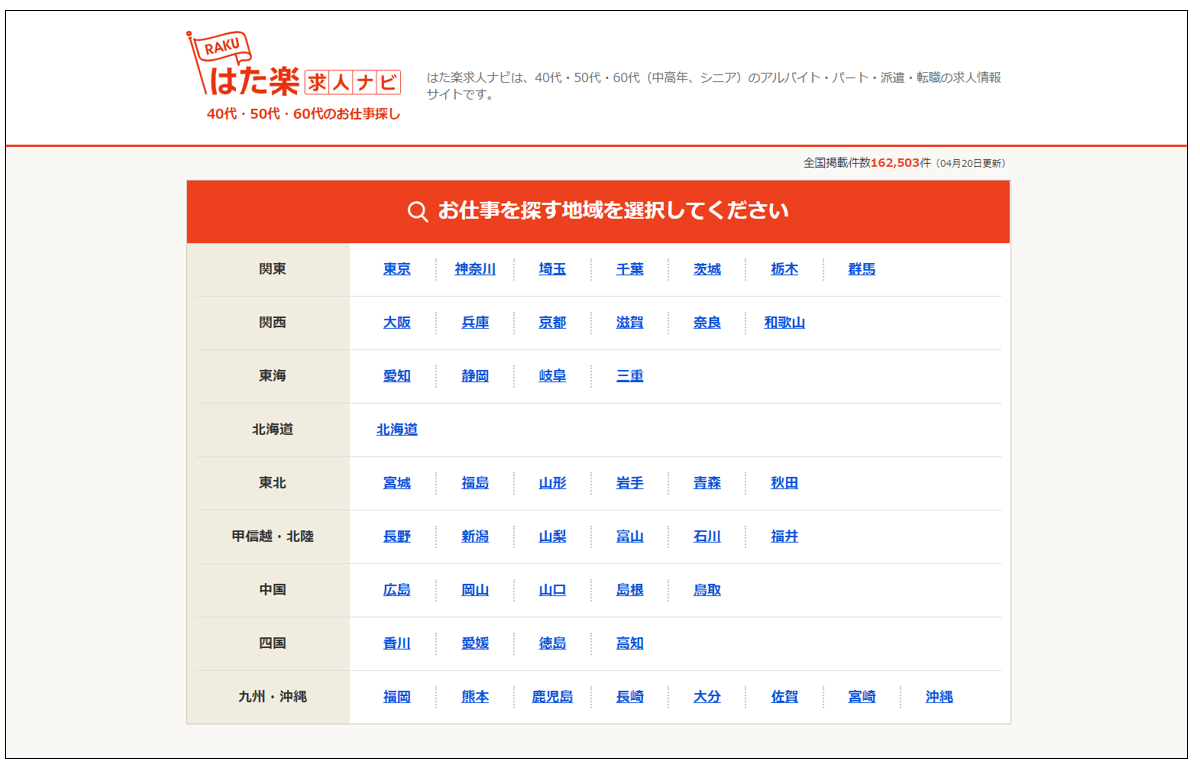Open 新潟 job listings
The image size is (1200, 769).
pos(475,537)
